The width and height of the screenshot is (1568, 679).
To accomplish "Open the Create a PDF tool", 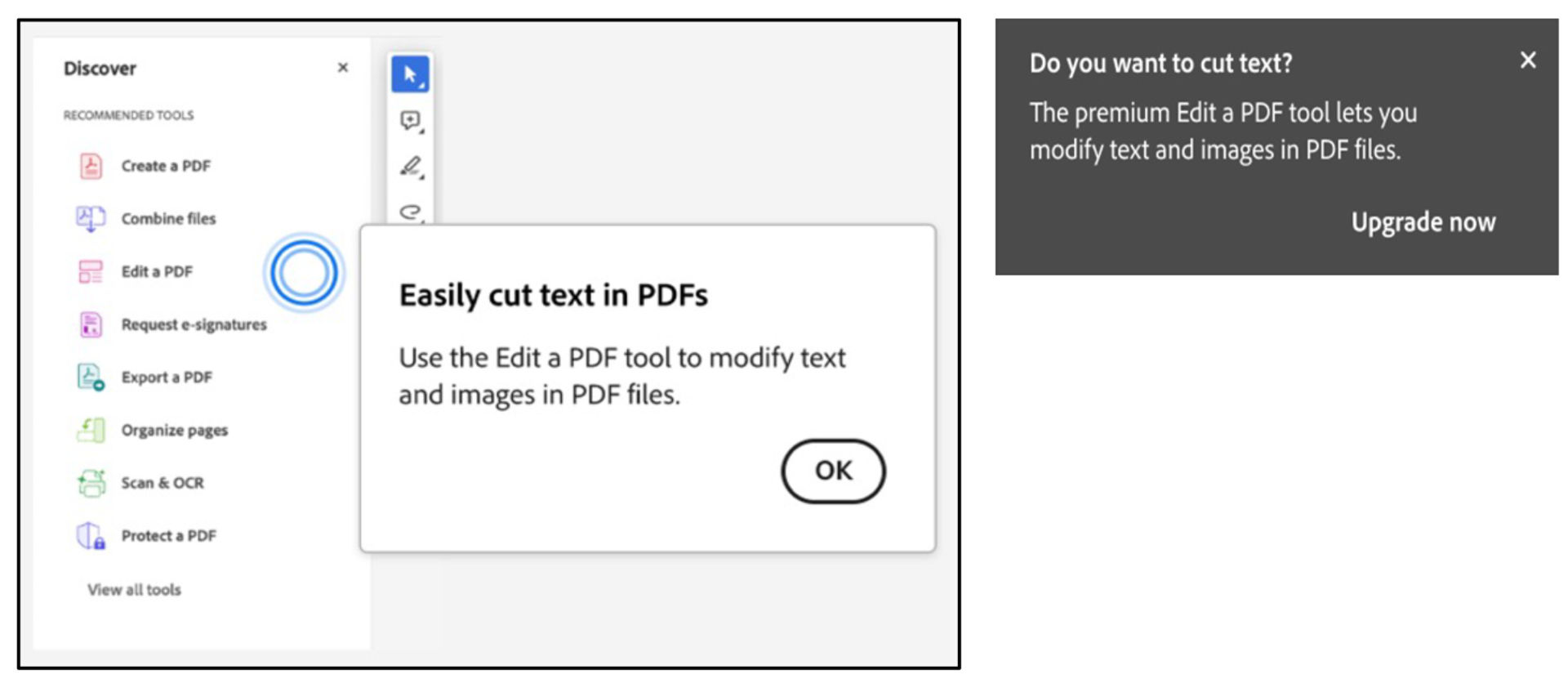I will click(x=165, y=166).
